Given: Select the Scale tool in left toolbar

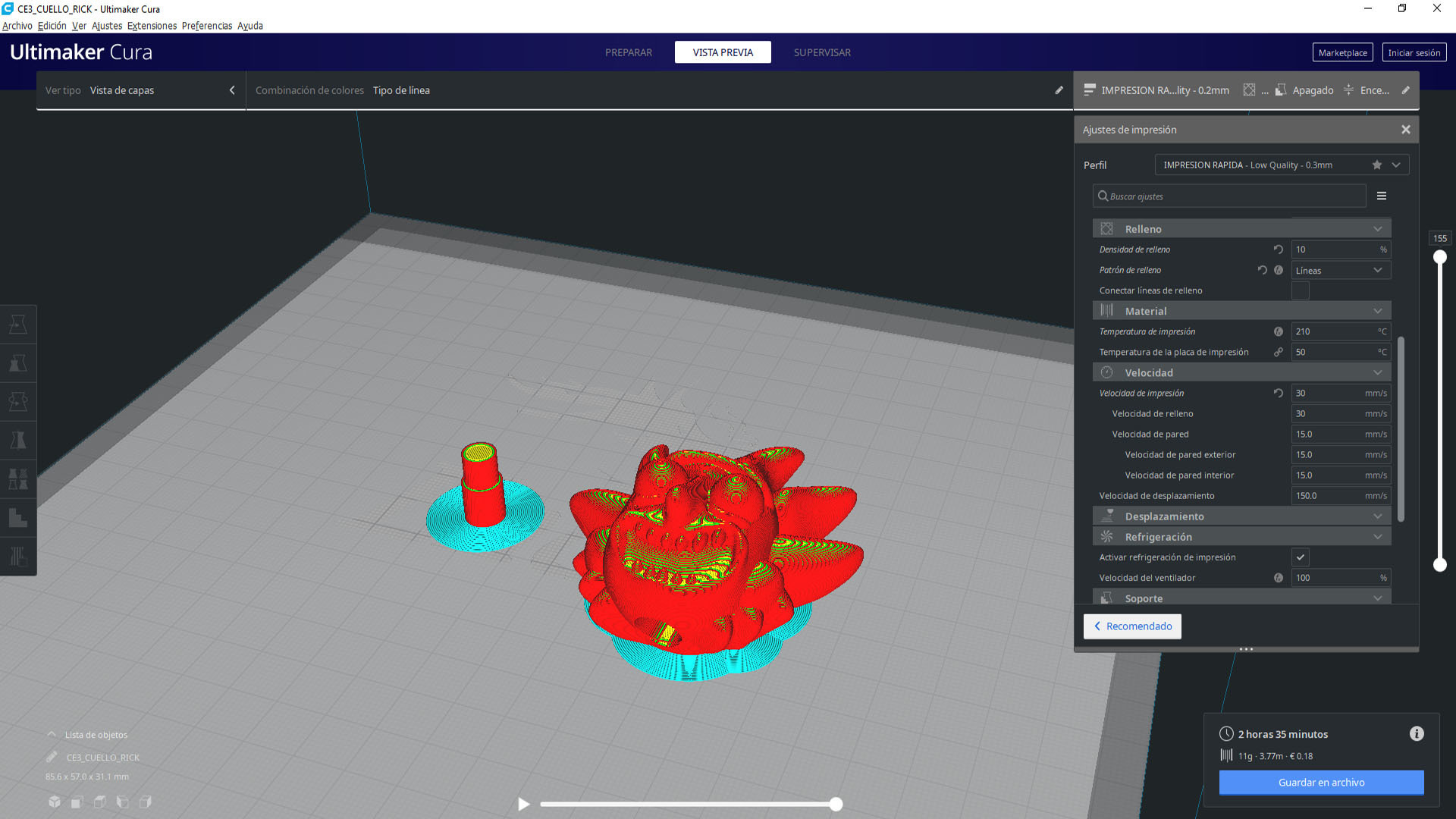Looking at the screenshot, I should pyautogui.click(x=18, y=363).
